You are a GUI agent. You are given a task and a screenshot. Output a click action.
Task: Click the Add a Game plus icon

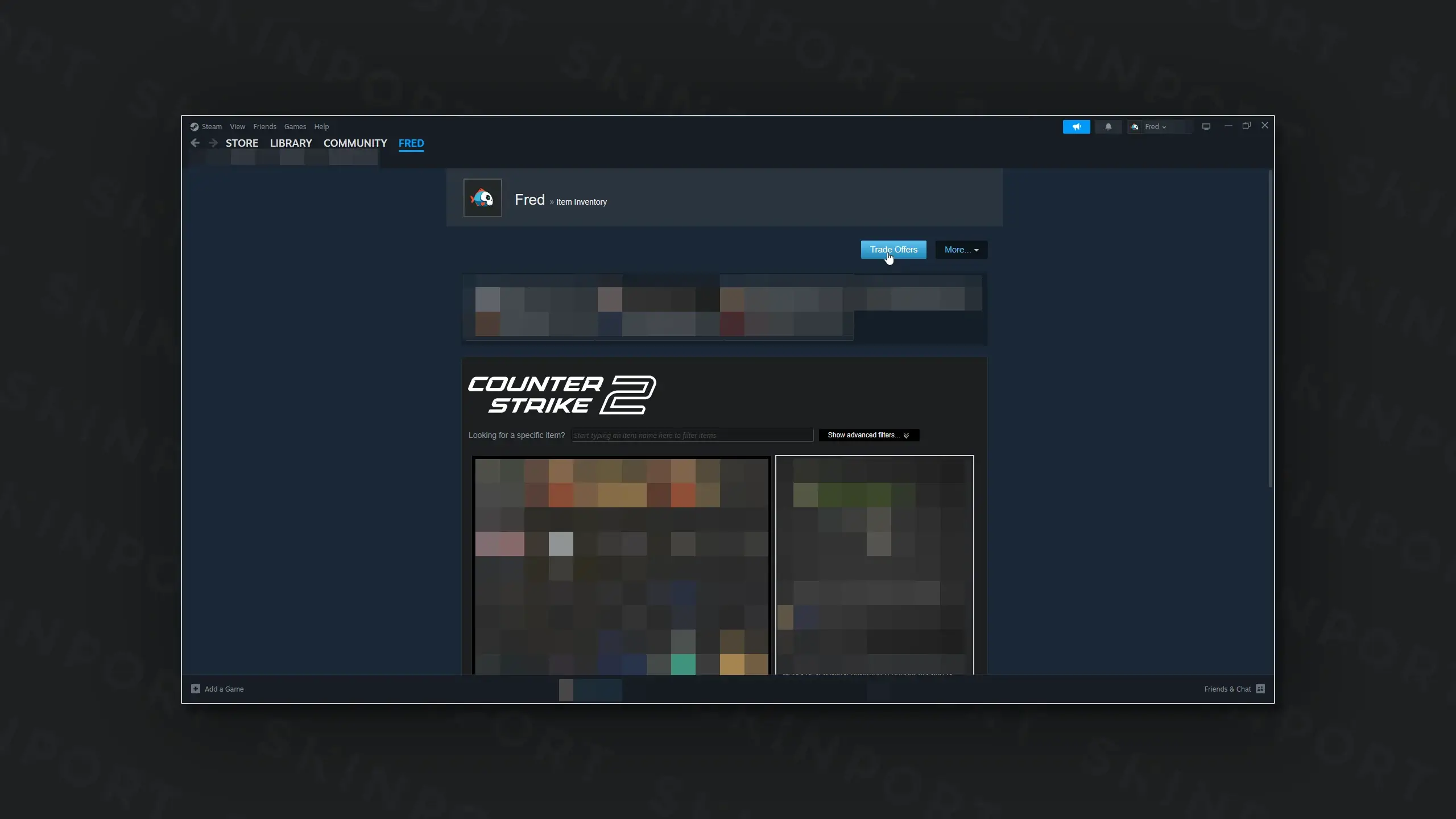coord(196,689)
